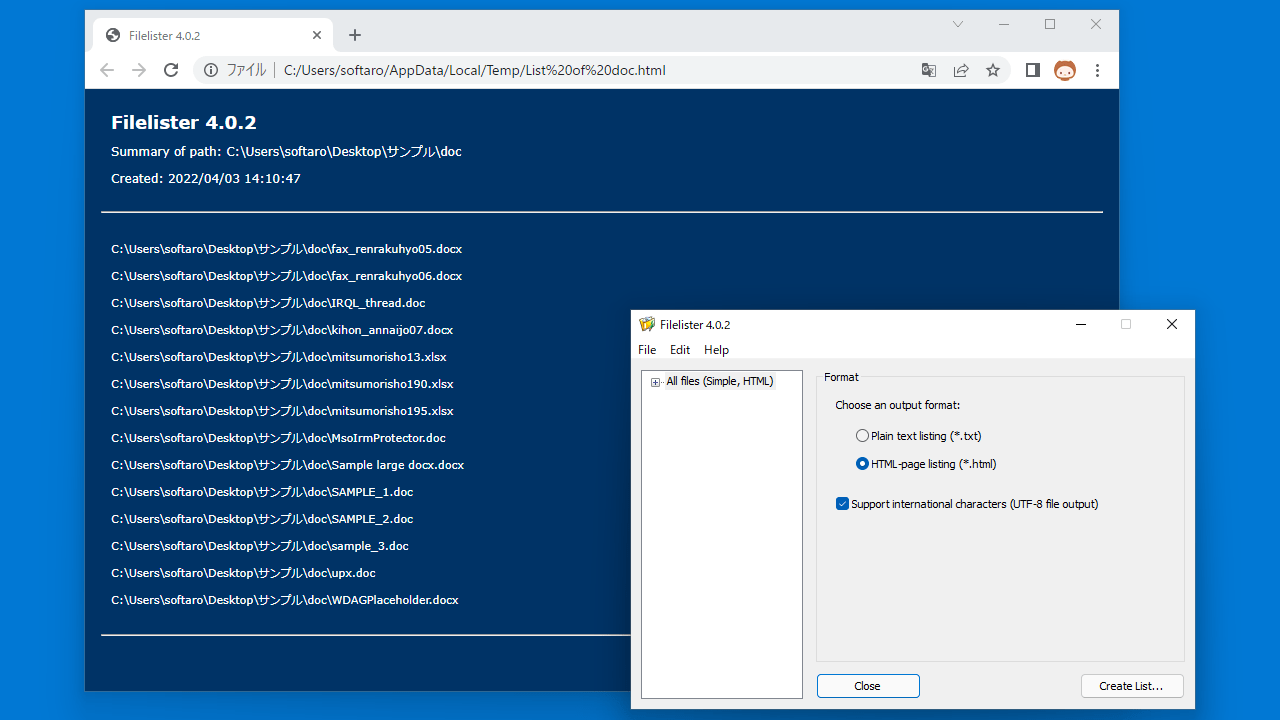Click the globe favicon on browser tab
1280x720 pixels.
[x=113, y=35]
